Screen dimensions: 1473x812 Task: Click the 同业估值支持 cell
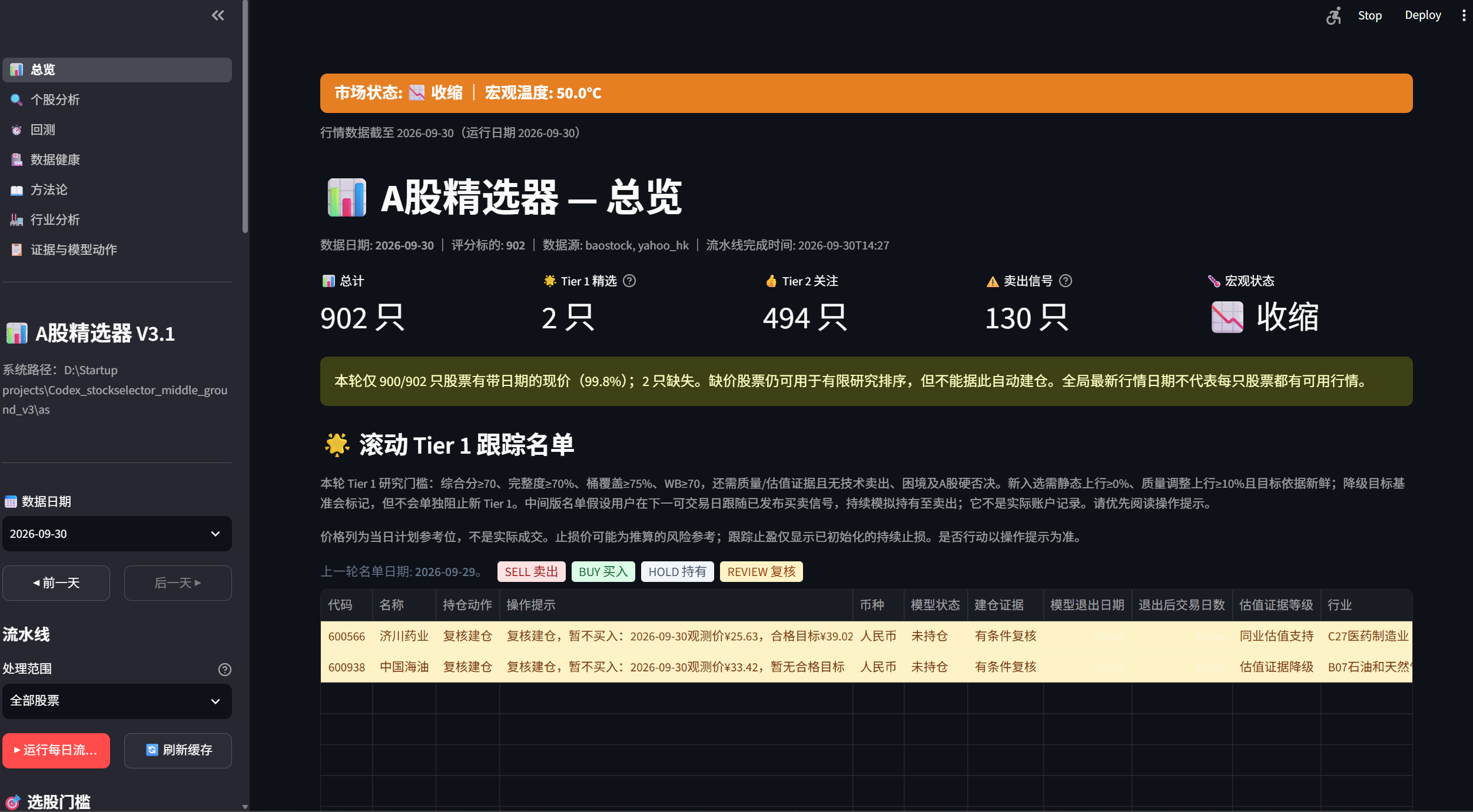(1276, 636)
